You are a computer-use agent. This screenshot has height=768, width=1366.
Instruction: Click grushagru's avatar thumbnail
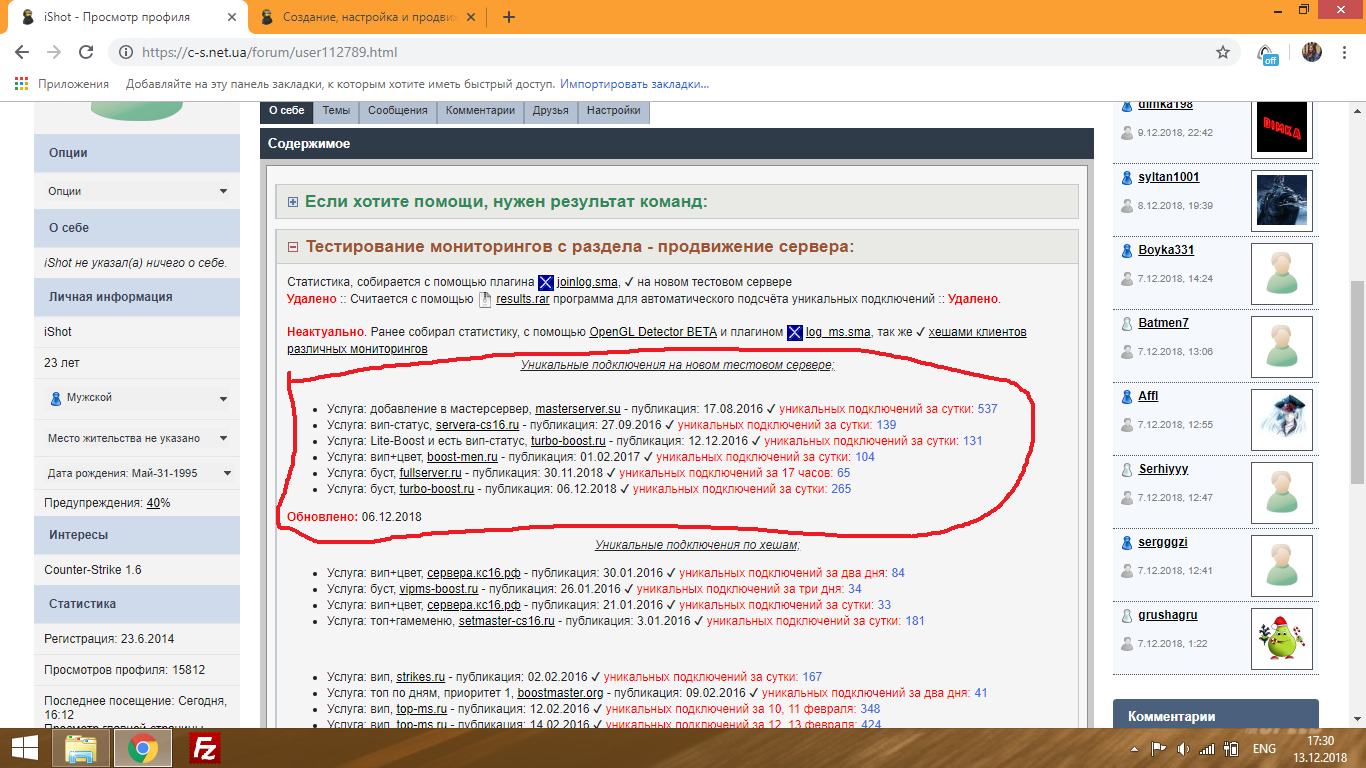coord(1282,639)
